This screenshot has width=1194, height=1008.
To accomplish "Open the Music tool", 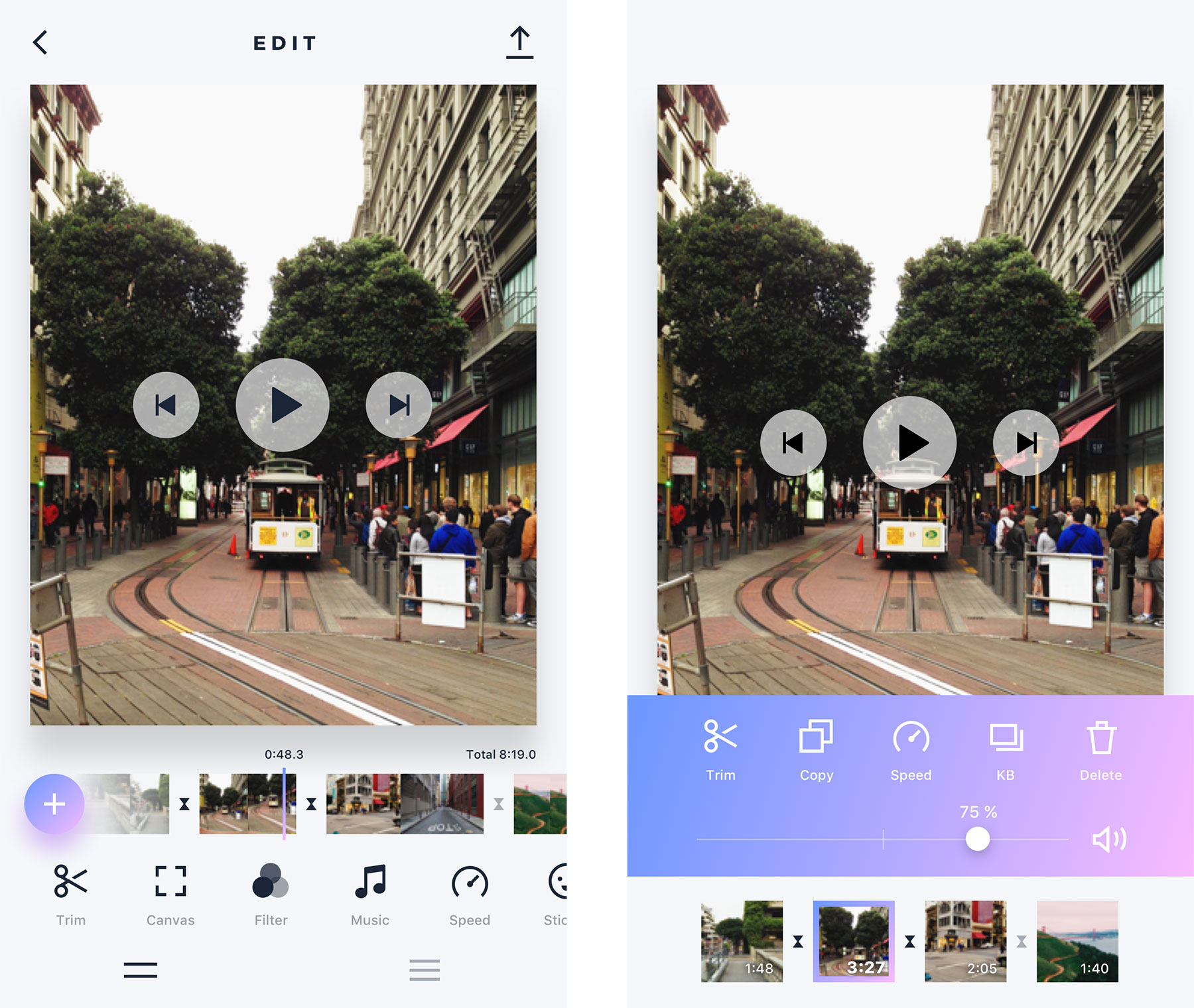I will coord(370,893).
